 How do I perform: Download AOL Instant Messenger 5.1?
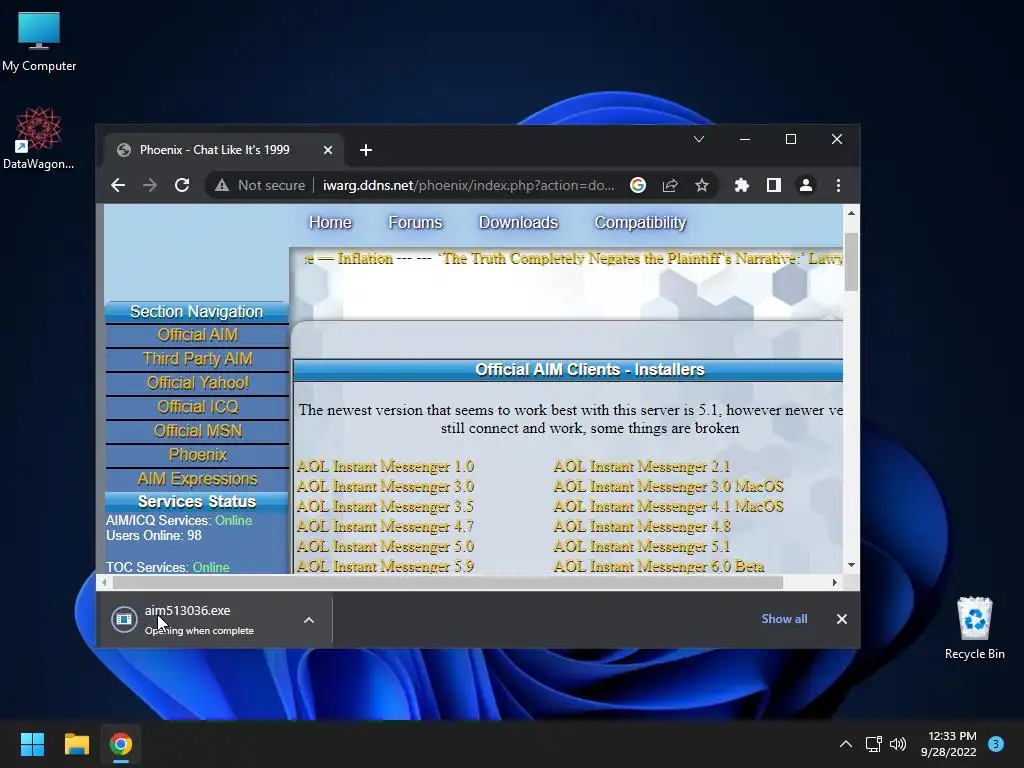coord(642,547)
